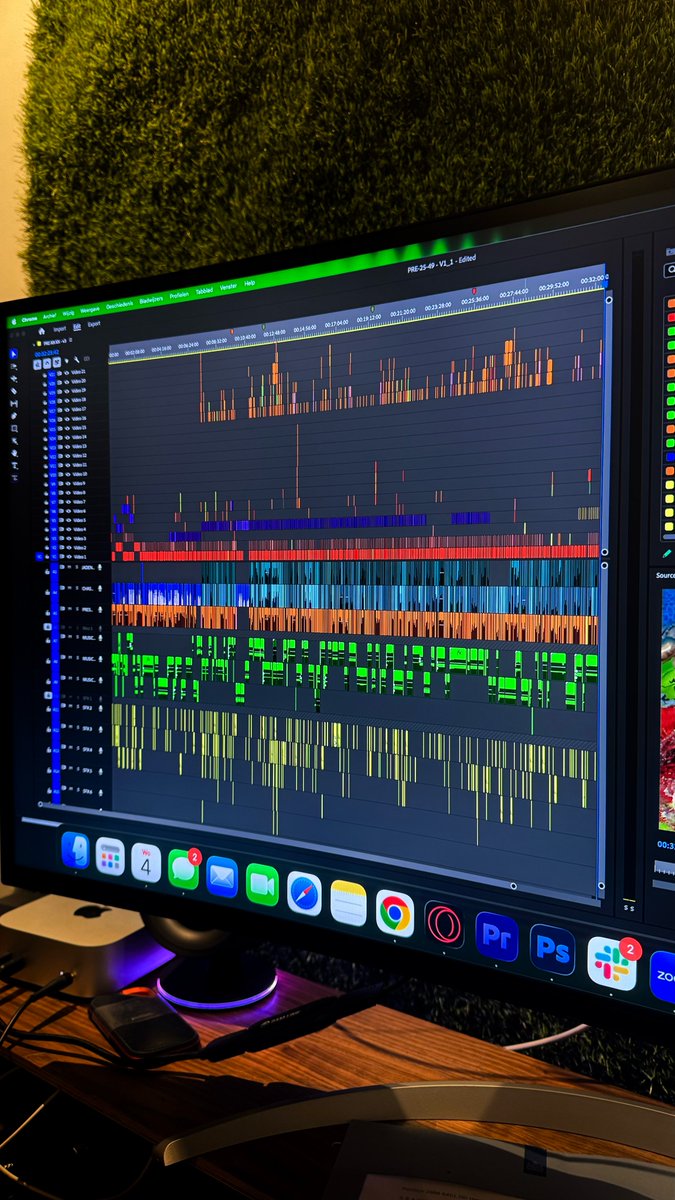Click the microphone icon on SFX 6 track
675x1200 pixels.
click(100, 792)
